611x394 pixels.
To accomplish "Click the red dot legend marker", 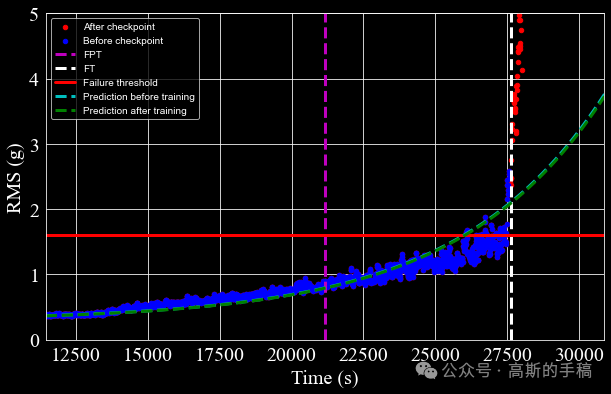I will [65, 27].
